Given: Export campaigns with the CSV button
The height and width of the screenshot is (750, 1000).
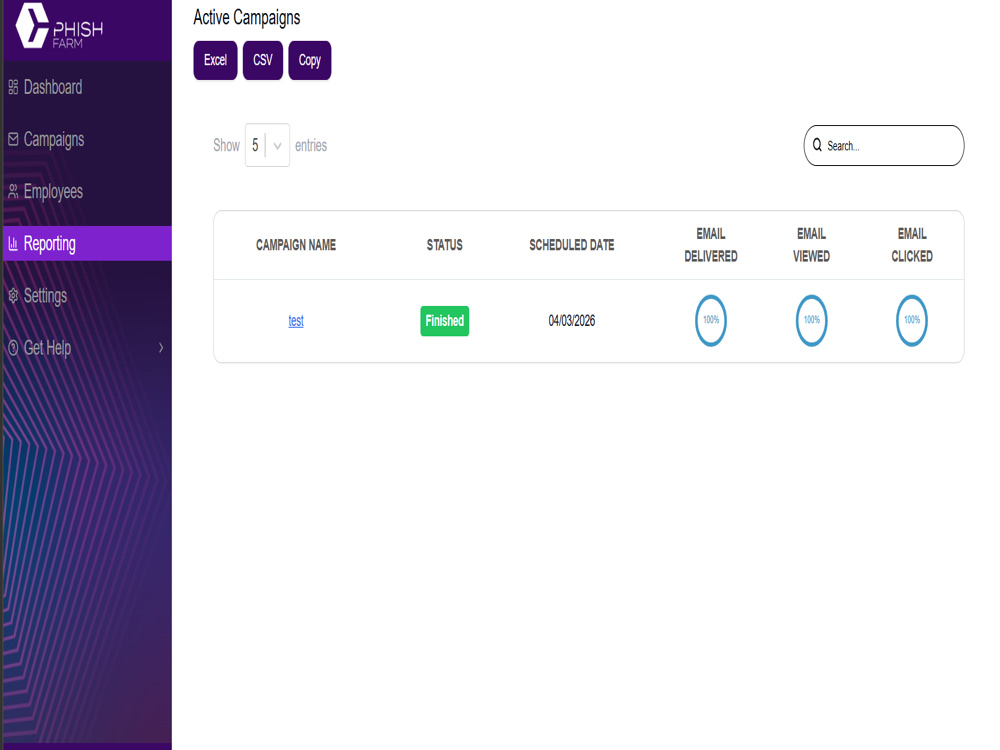Looking at the screenshot, I should 263,61.
